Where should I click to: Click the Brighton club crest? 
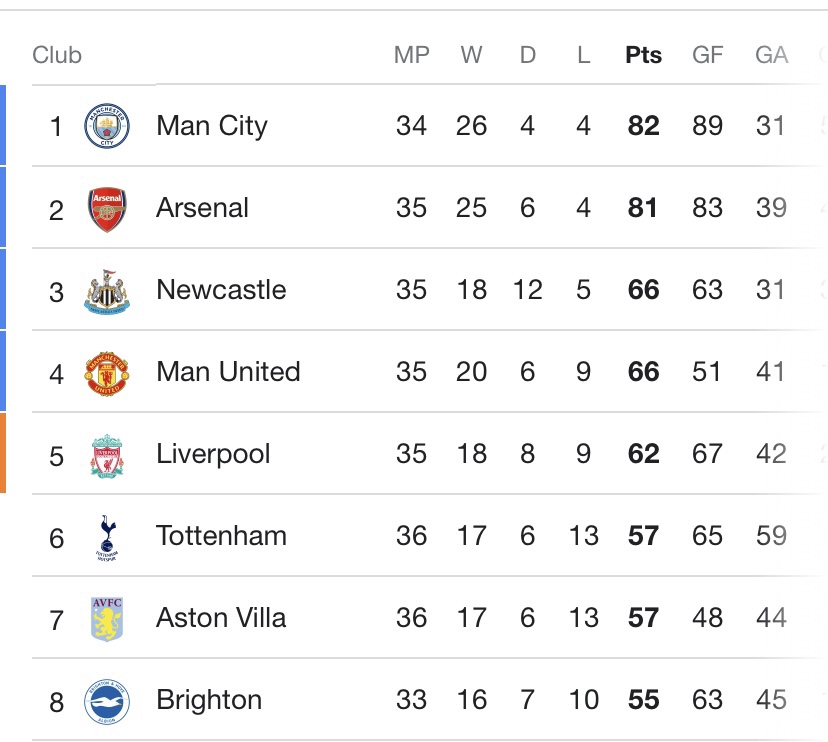108,700
